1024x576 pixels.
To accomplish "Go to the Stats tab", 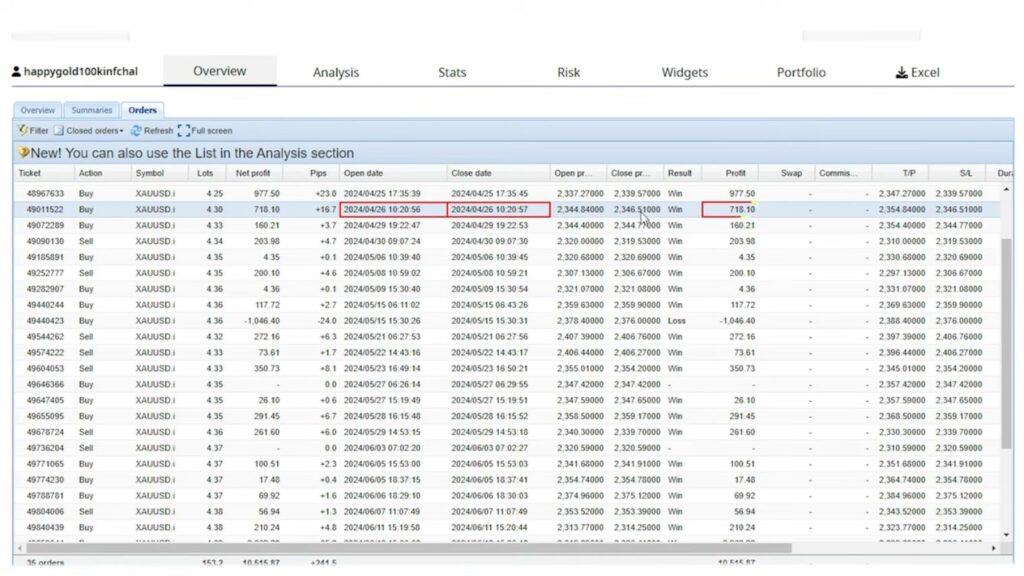I will (x=452, y=72).
